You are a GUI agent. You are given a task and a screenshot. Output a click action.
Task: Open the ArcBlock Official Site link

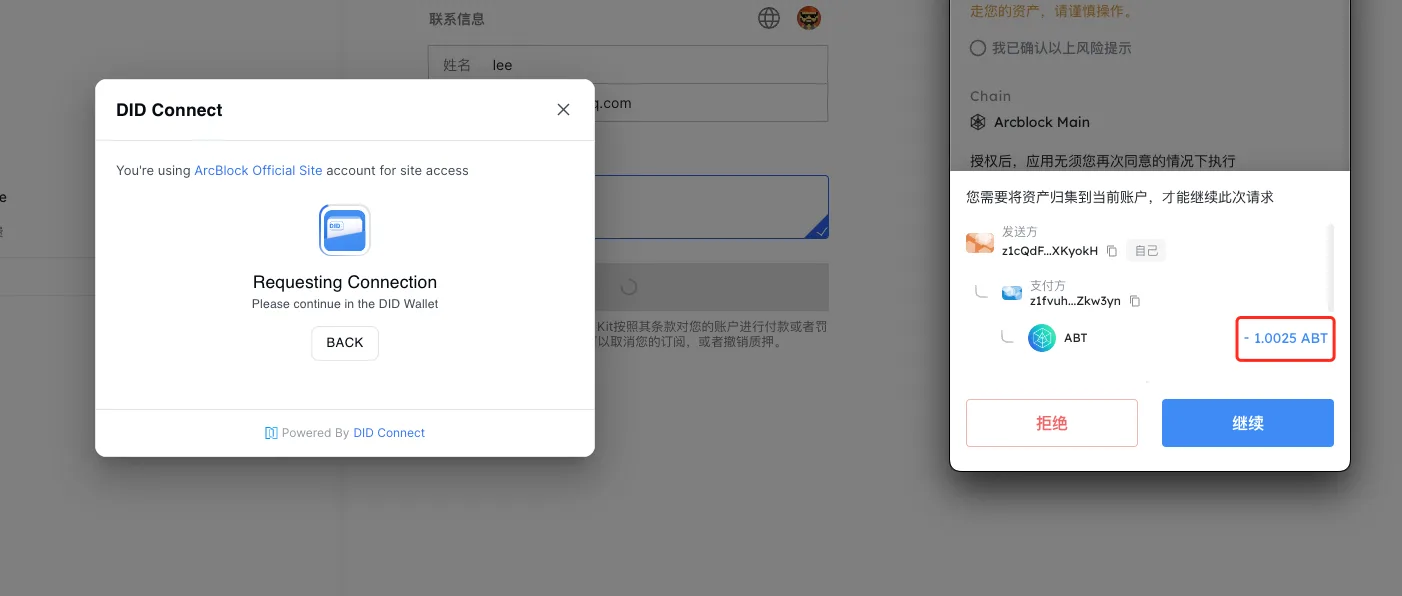(x=258, y=171)
